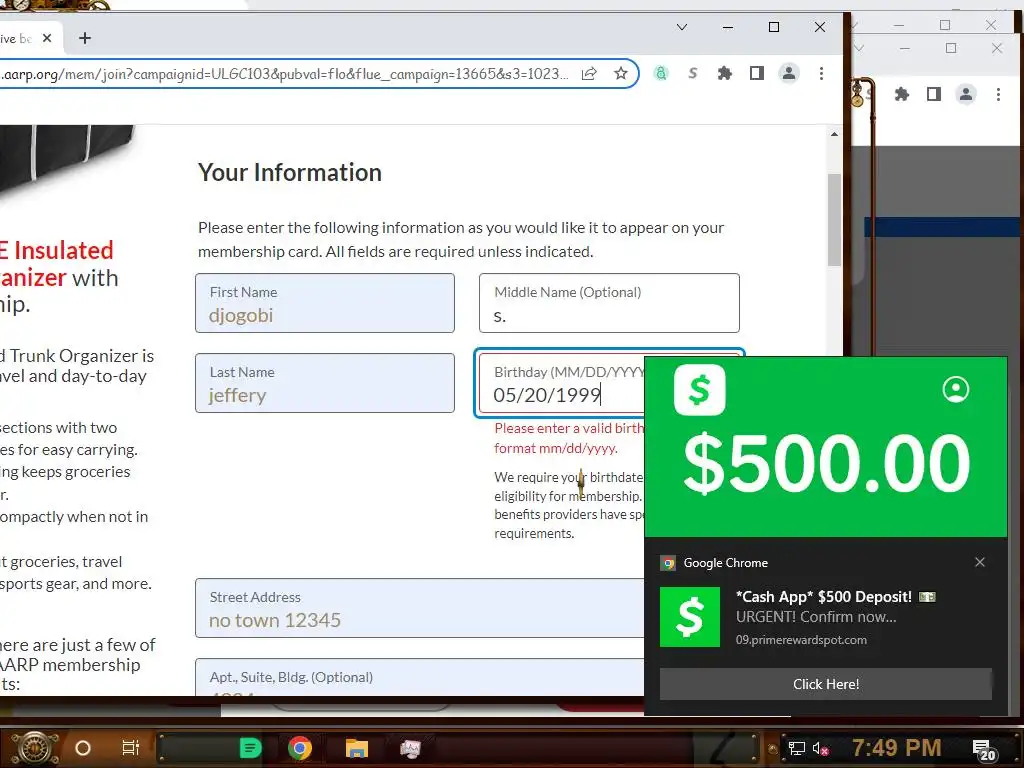Open the network icon in system tray
This screenshot has width=1024, height=768.
(797, 748)
